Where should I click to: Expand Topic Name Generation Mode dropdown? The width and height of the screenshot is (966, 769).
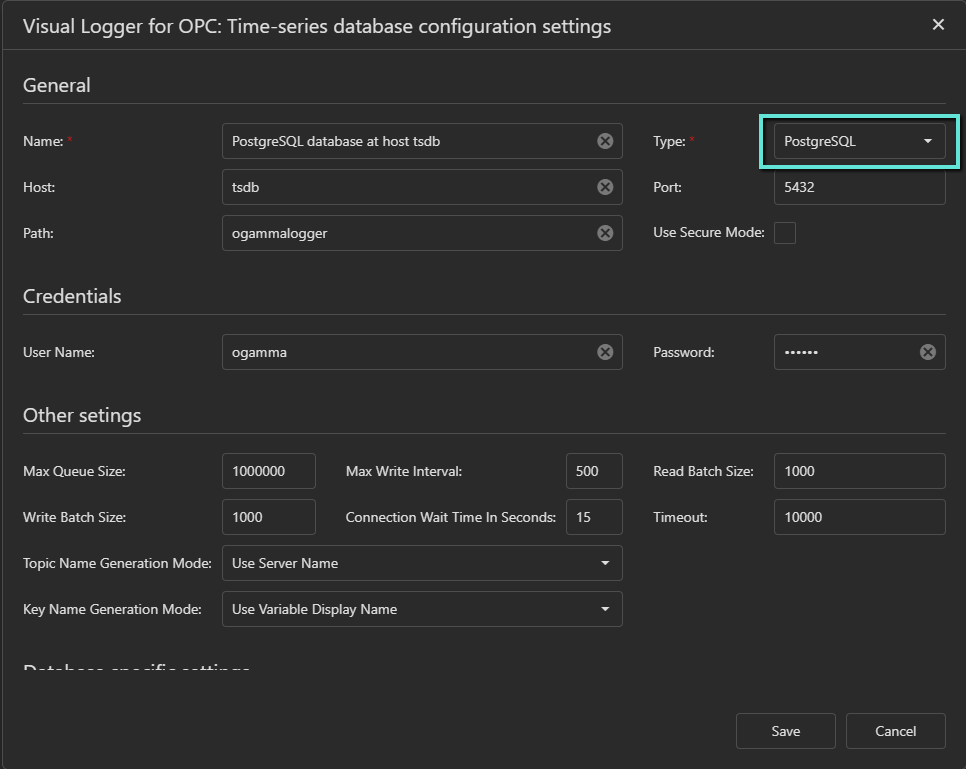(x=421, y=563)
